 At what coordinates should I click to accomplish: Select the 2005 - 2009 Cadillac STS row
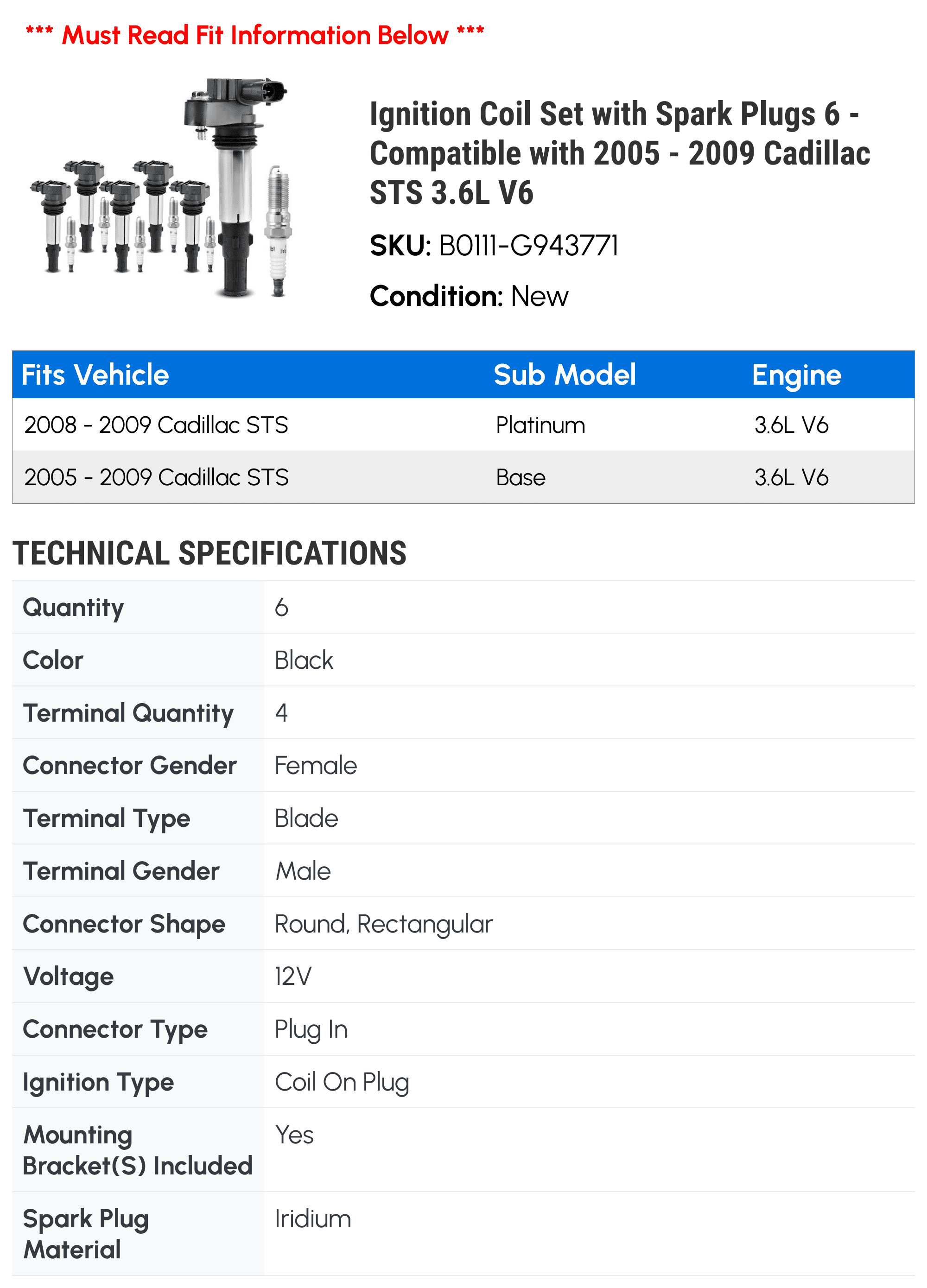pyautogui.click(x=463, y=477)
